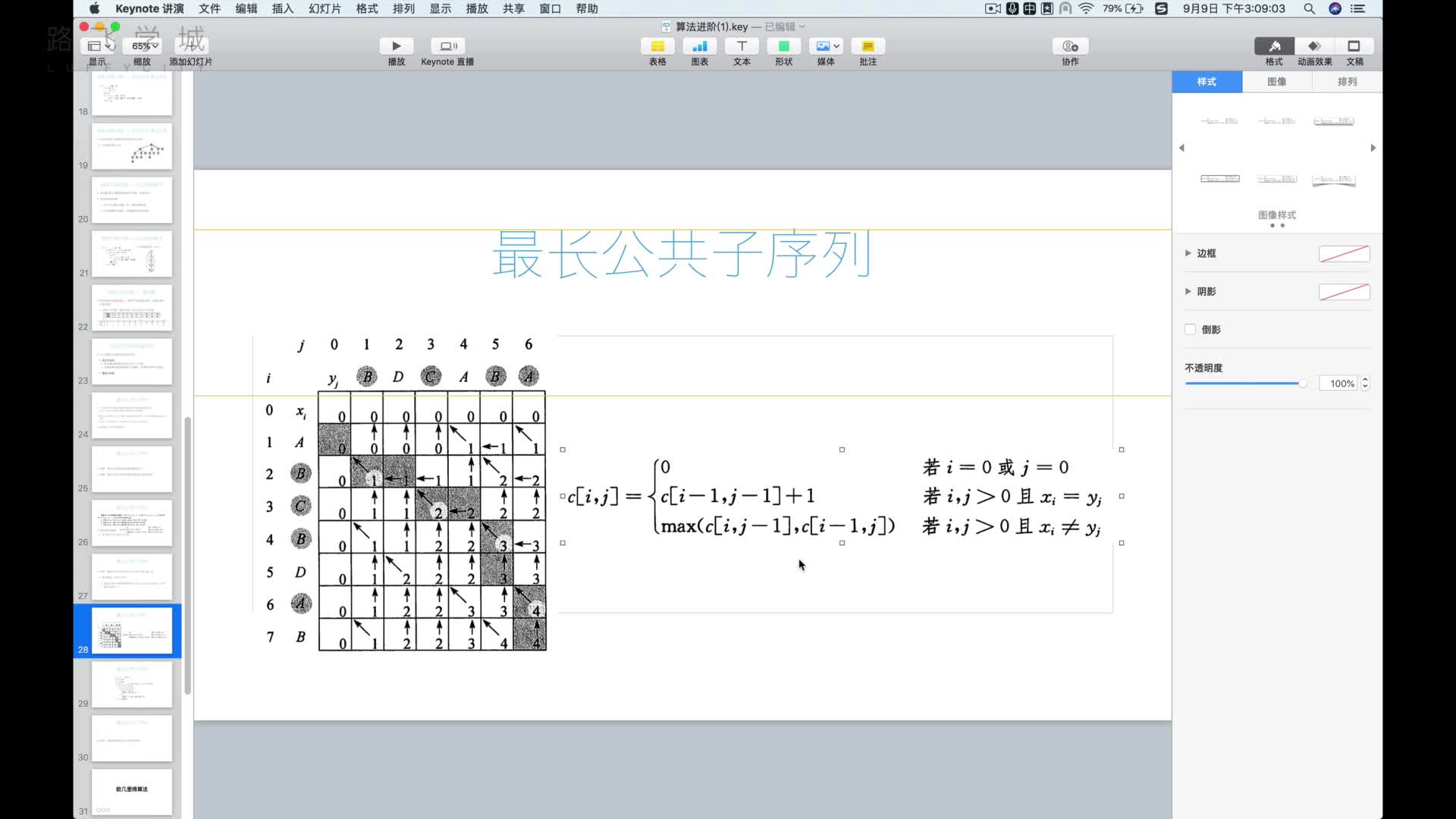Click the Siri icon in menu bar
The width and height of the screenshot is (1456, 819).
coord(1335,8)
